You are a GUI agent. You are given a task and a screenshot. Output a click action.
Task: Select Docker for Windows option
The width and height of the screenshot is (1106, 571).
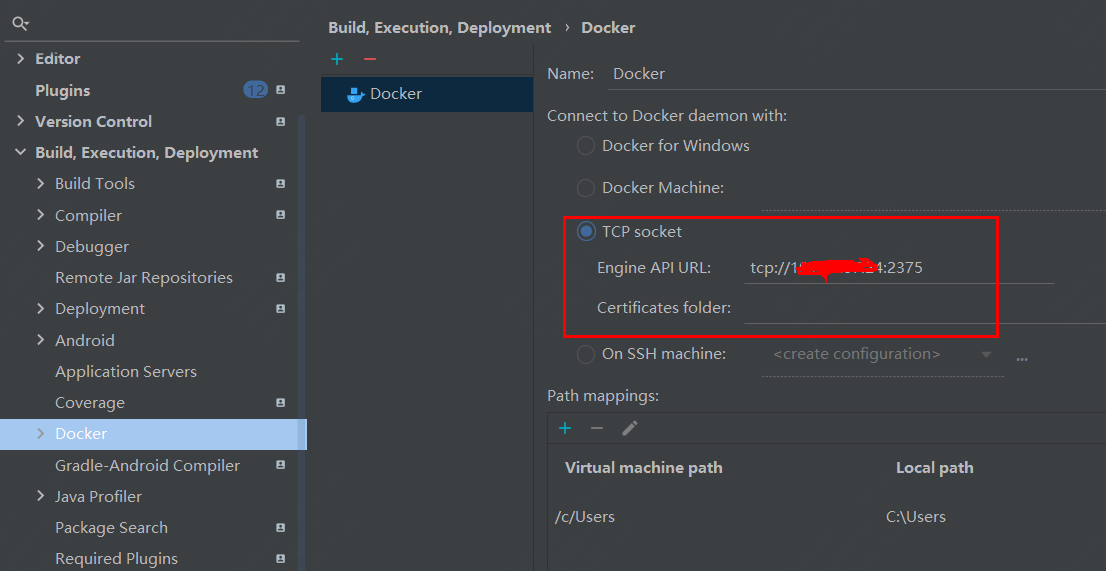click(x=586, y=146)
